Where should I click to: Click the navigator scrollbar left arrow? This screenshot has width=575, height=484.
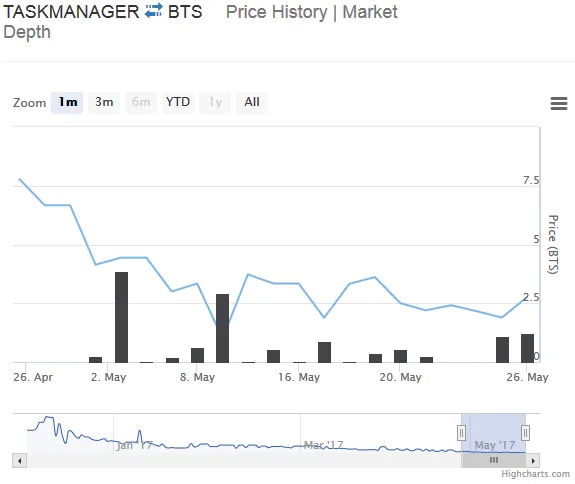point(19,460)
